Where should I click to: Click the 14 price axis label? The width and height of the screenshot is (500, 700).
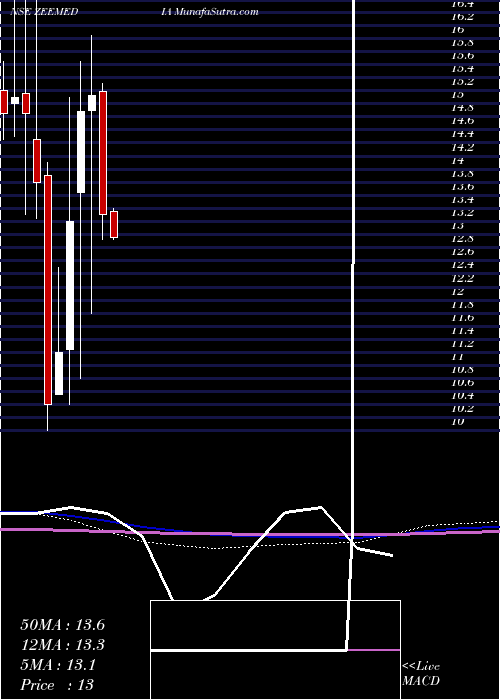pyautogui.click(x=458, y=160)
